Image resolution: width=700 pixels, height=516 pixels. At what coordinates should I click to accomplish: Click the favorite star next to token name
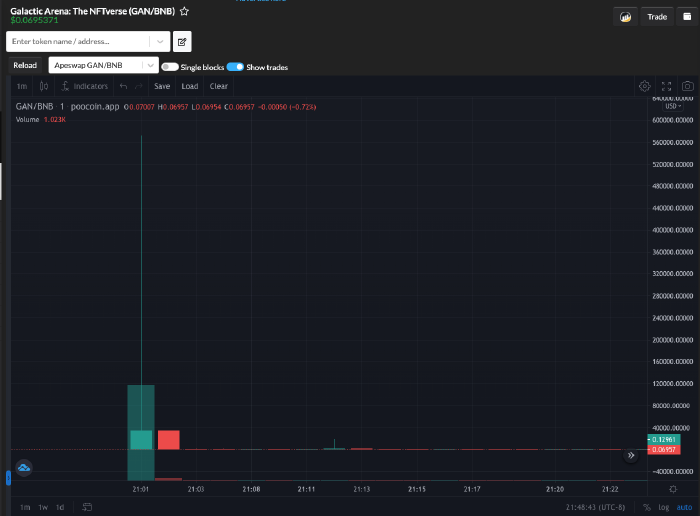coord(184,10)
